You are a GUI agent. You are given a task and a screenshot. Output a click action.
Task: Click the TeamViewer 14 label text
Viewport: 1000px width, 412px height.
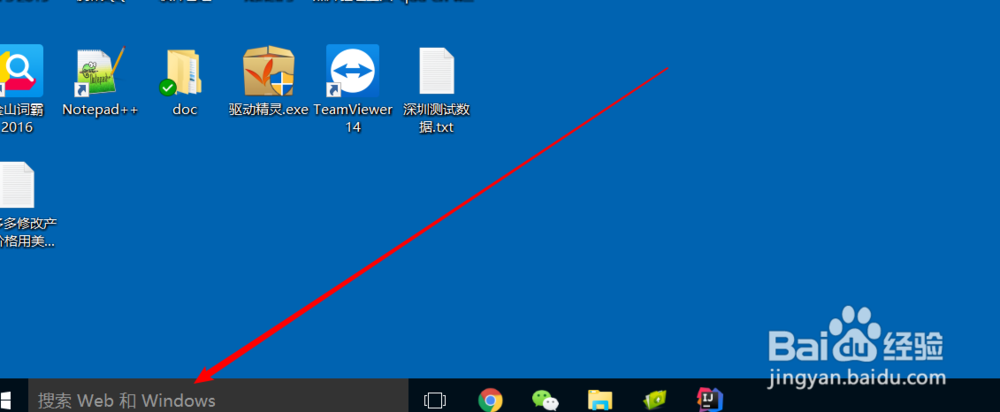pos(353,119)
